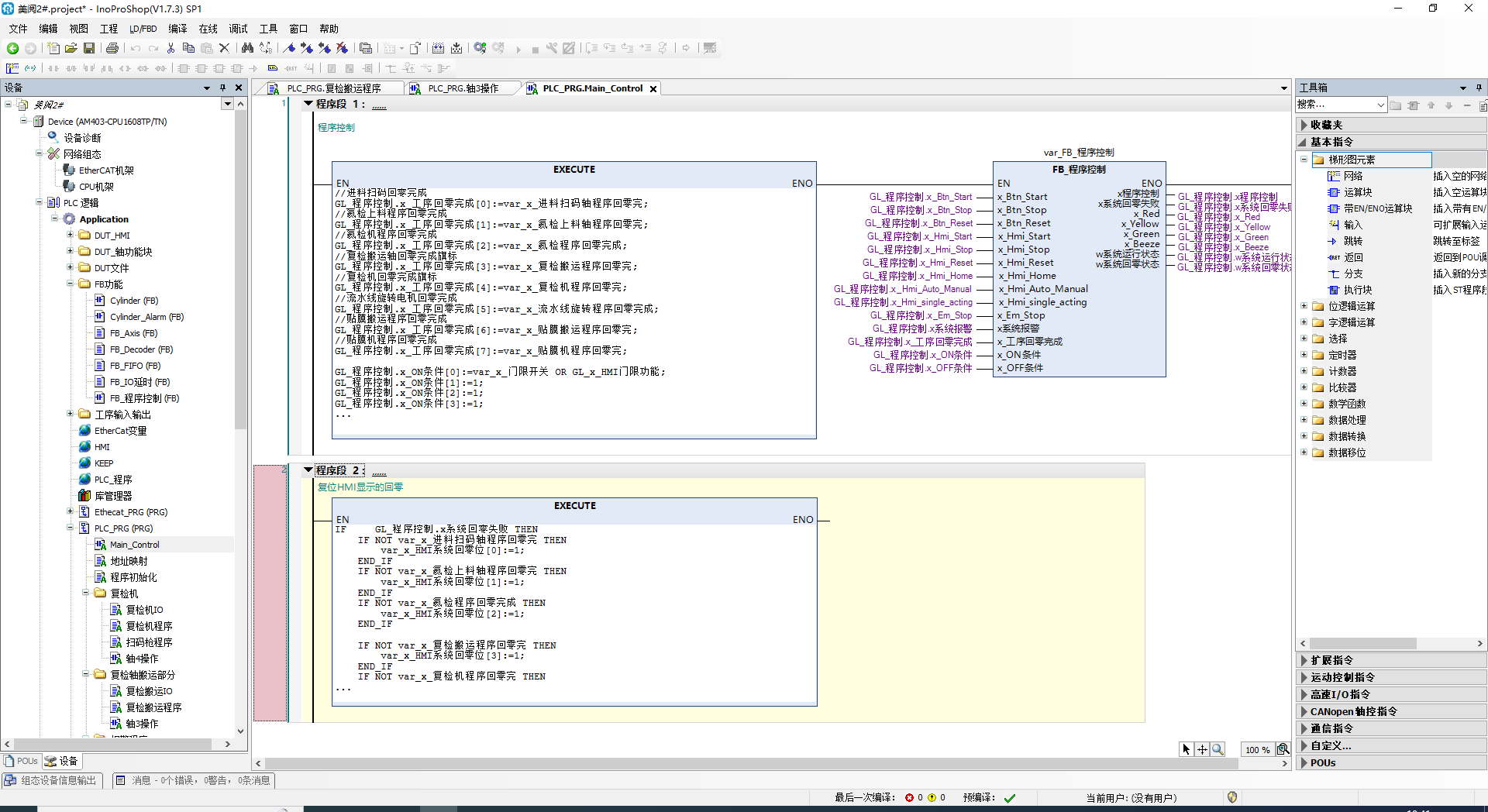Open the Find and Replace icon
Screen dimensions: 1488x812
tap(266, 48)
